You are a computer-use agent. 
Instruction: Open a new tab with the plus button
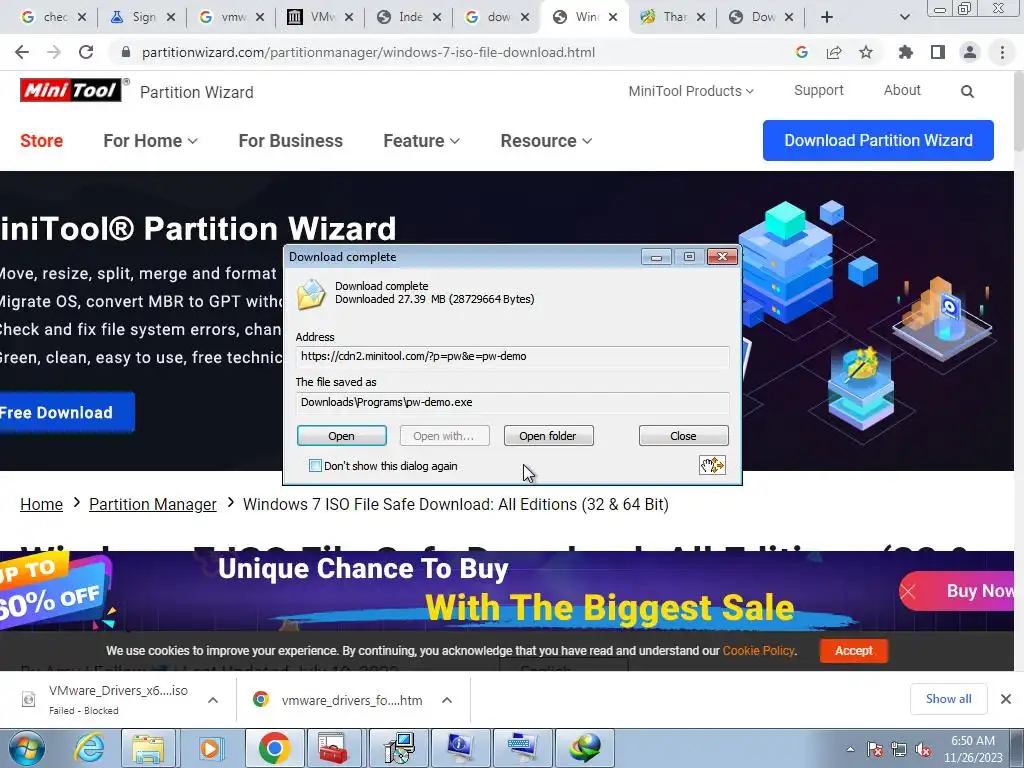[x=827, y=18]
